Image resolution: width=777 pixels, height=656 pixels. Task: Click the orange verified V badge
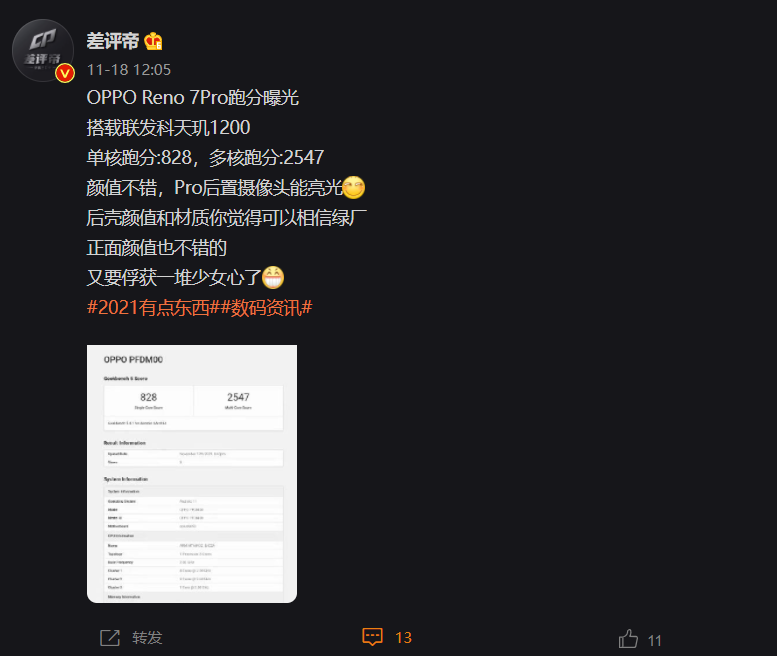coord(65,73)
